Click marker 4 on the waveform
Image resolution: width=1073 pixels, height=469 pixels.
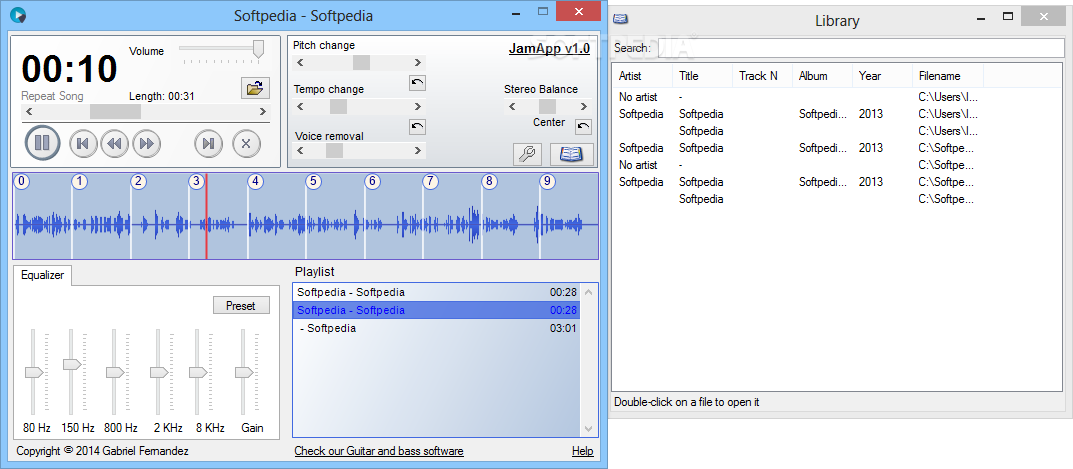255,181
